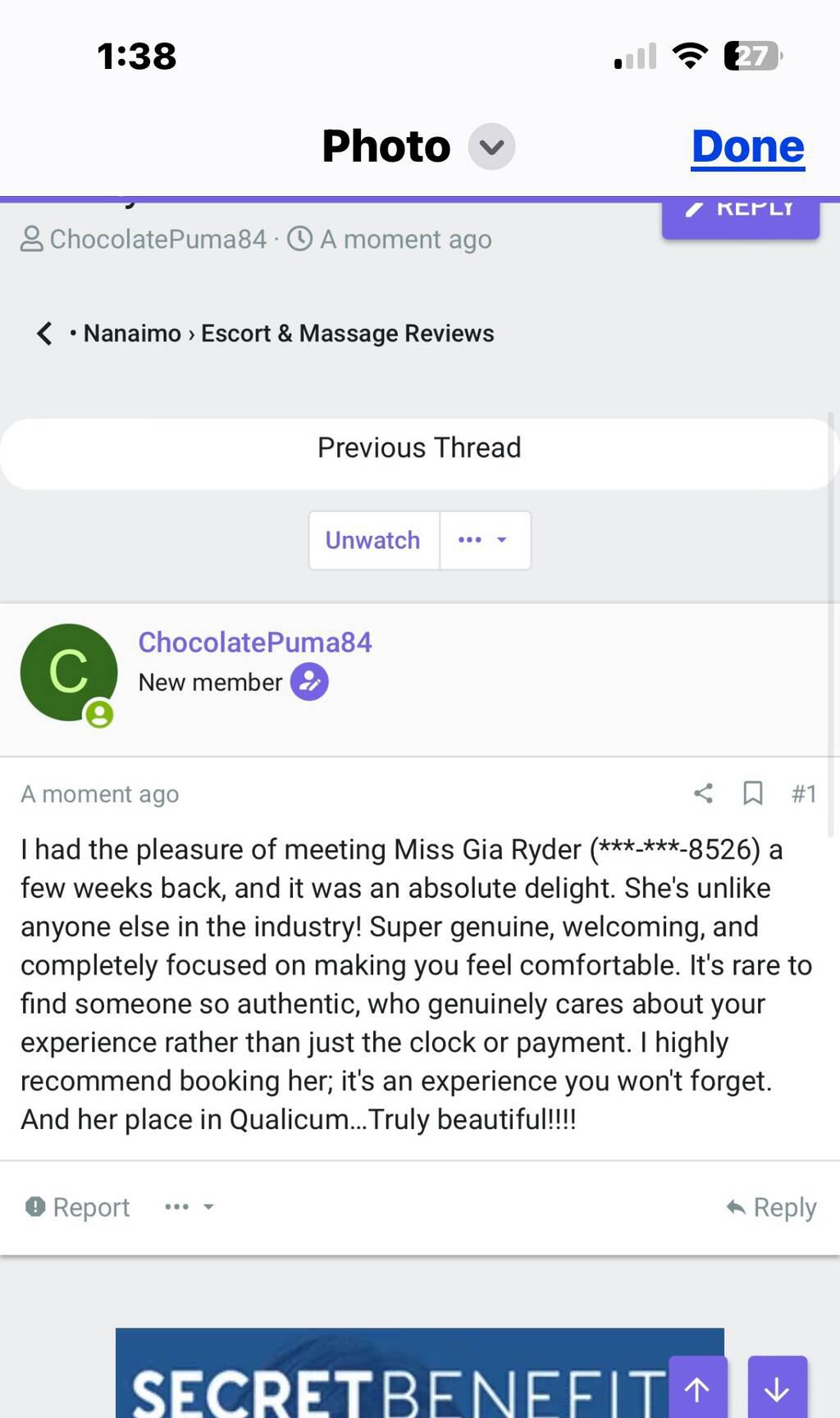Open the post actions dropdown beside Report
This screenshot has width=840, height=1418.
tap(189, 1206)
